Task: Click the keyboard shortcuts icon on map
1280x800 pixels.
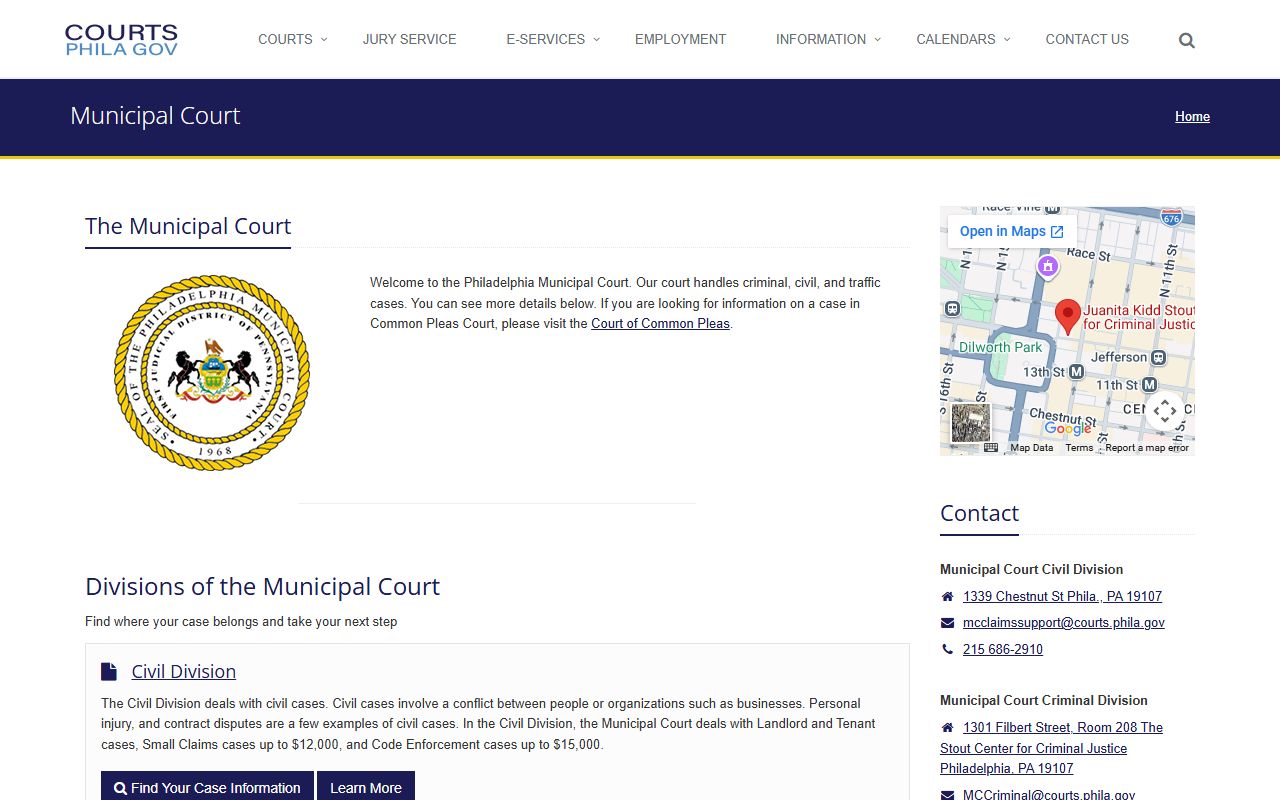Action: 991,448
